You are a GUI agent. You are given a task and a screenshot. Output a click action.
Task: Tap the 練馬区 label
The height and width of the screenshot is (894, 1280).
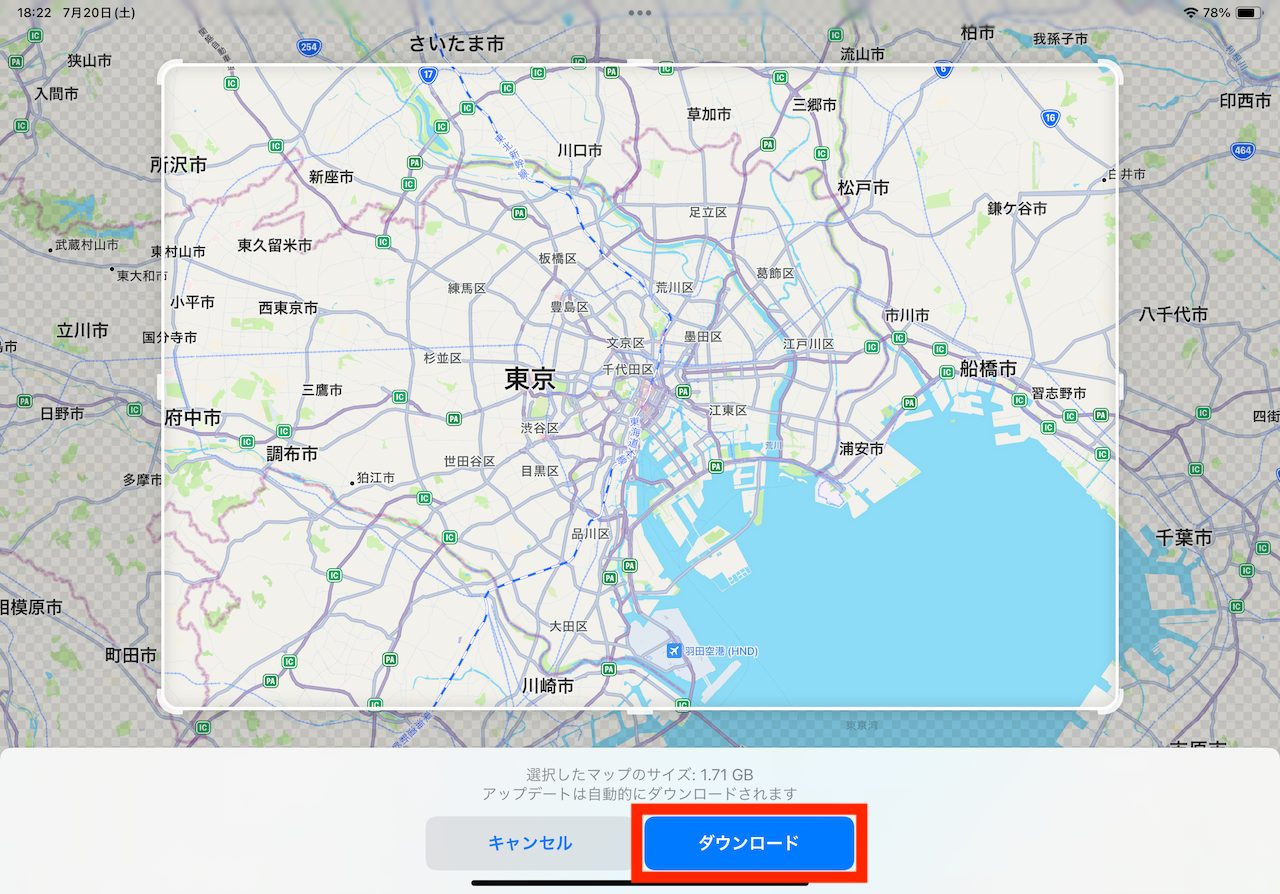click(467, 288)
